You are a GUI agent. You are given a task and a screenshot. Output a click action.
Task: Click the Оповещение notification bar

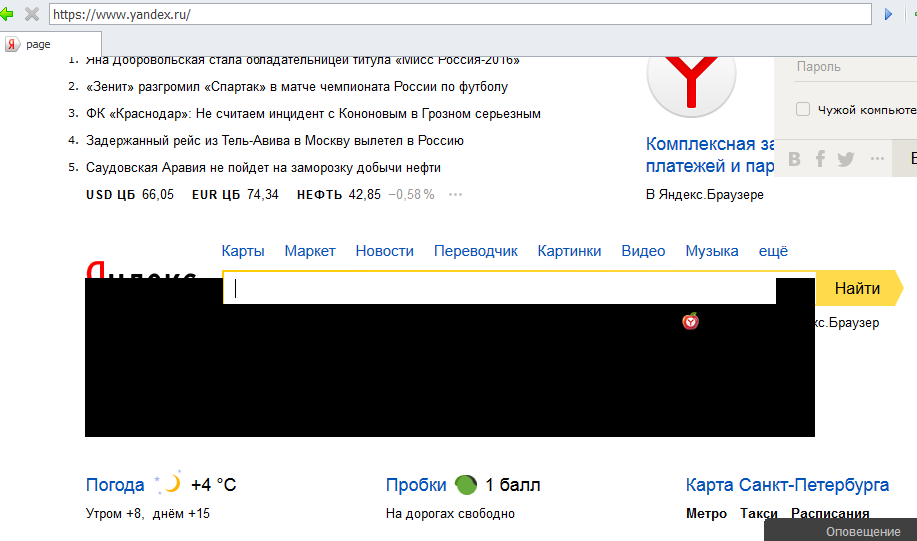pos(840,530)
